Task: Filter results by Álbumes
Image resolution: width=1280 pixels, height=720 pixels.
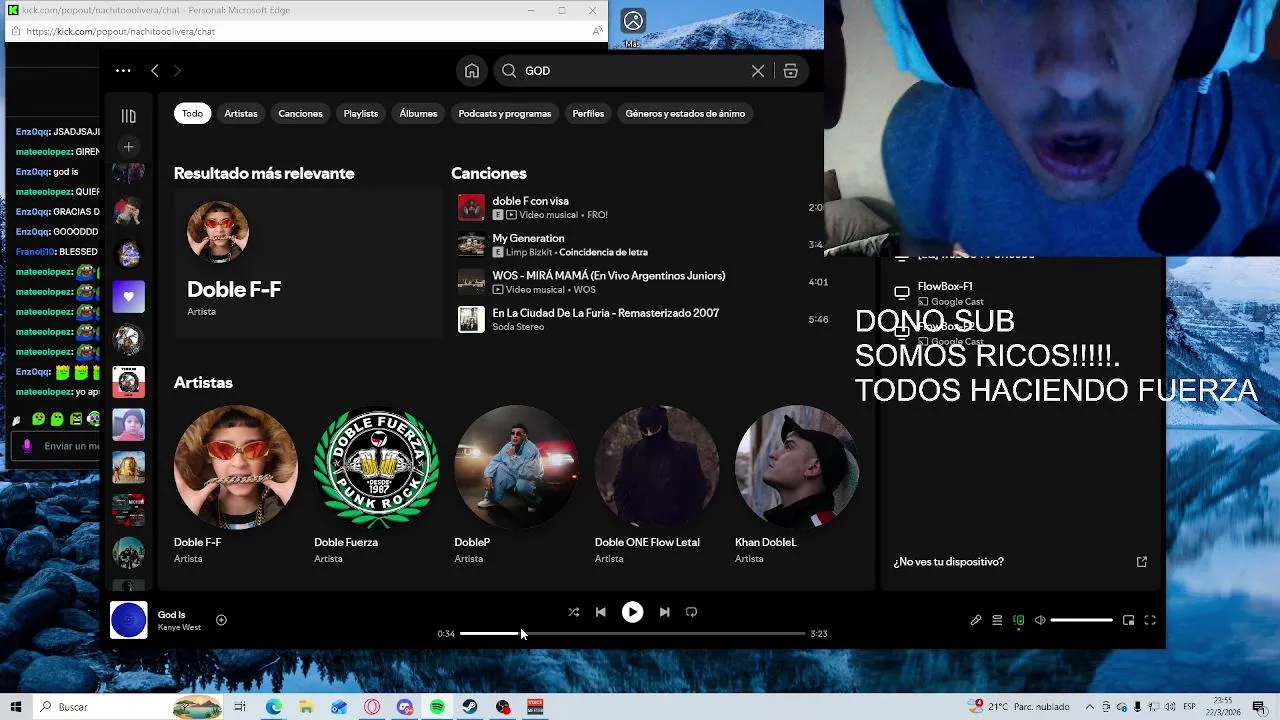Action: tap(418, 113)
